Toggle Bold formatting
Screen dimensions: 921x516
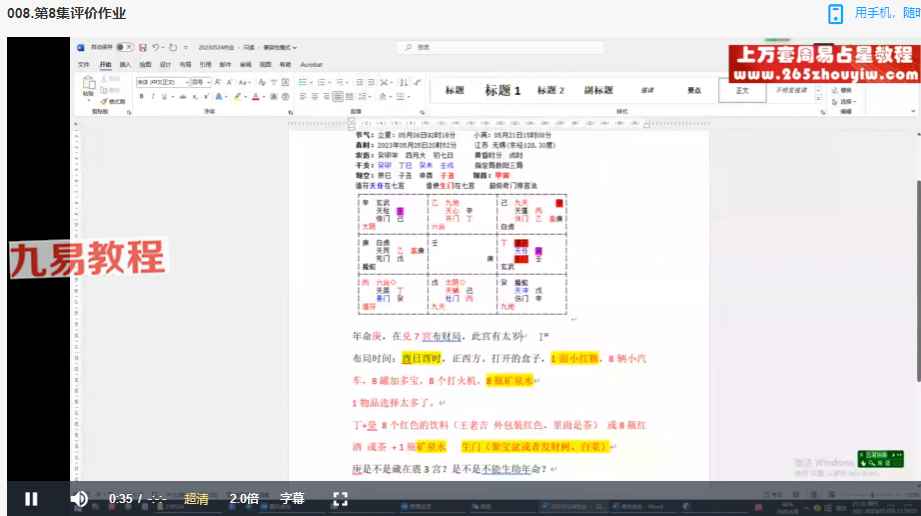[142, 96]
